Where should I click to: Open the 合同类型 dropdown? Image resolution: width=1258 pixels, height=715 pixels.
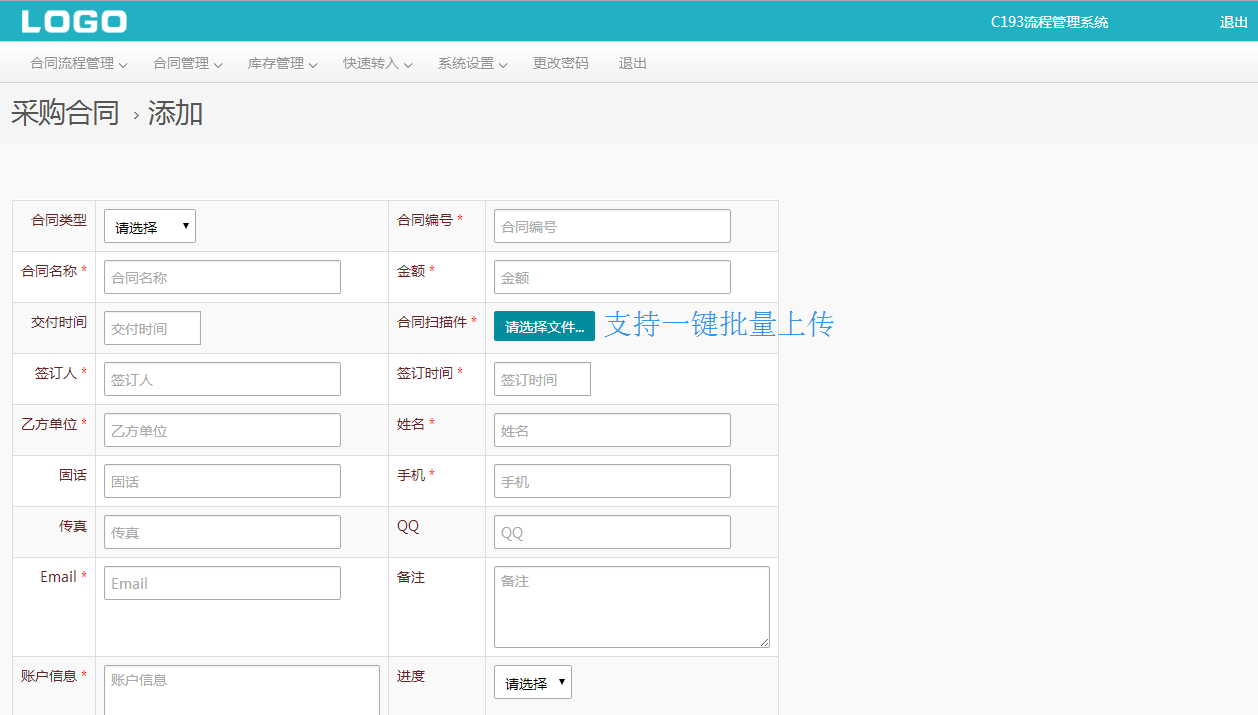coord(150,226)
